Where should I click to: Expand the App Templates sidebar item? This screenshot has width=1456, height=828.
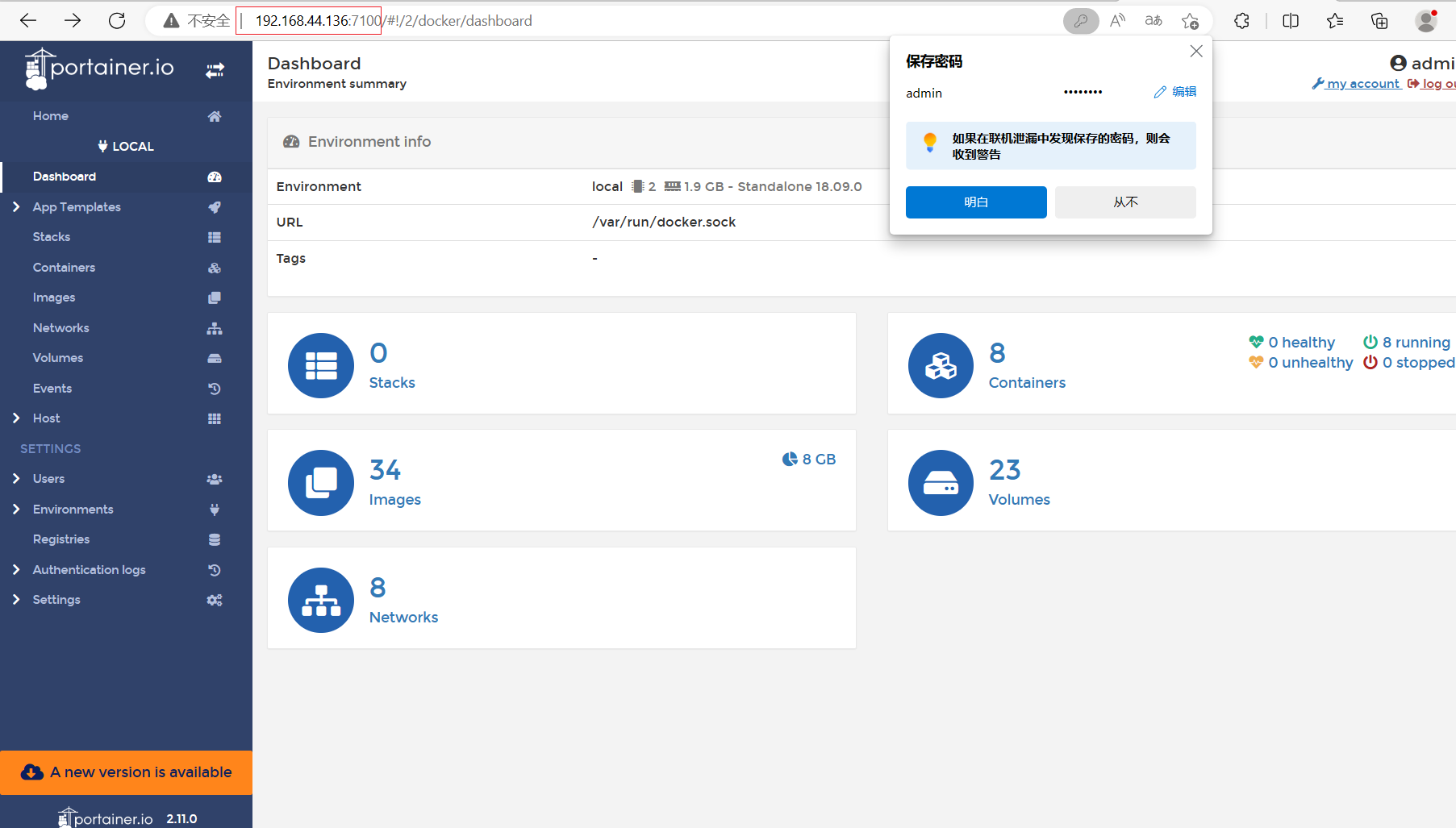[x=16, y=207]
